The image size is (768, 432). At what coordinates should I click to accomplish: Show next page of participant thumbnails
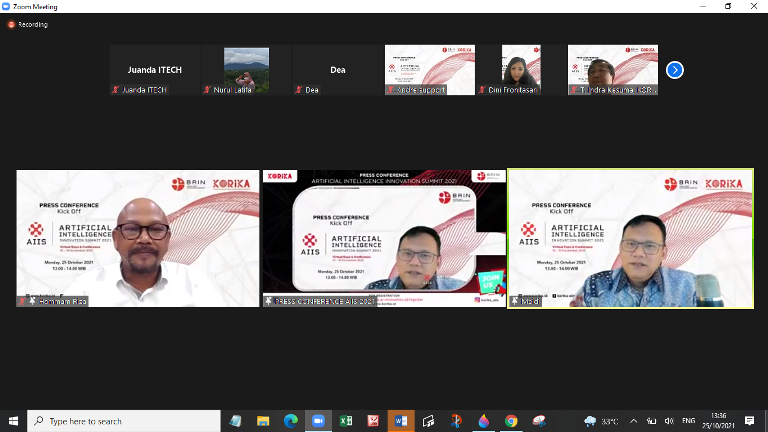(674, 70)
